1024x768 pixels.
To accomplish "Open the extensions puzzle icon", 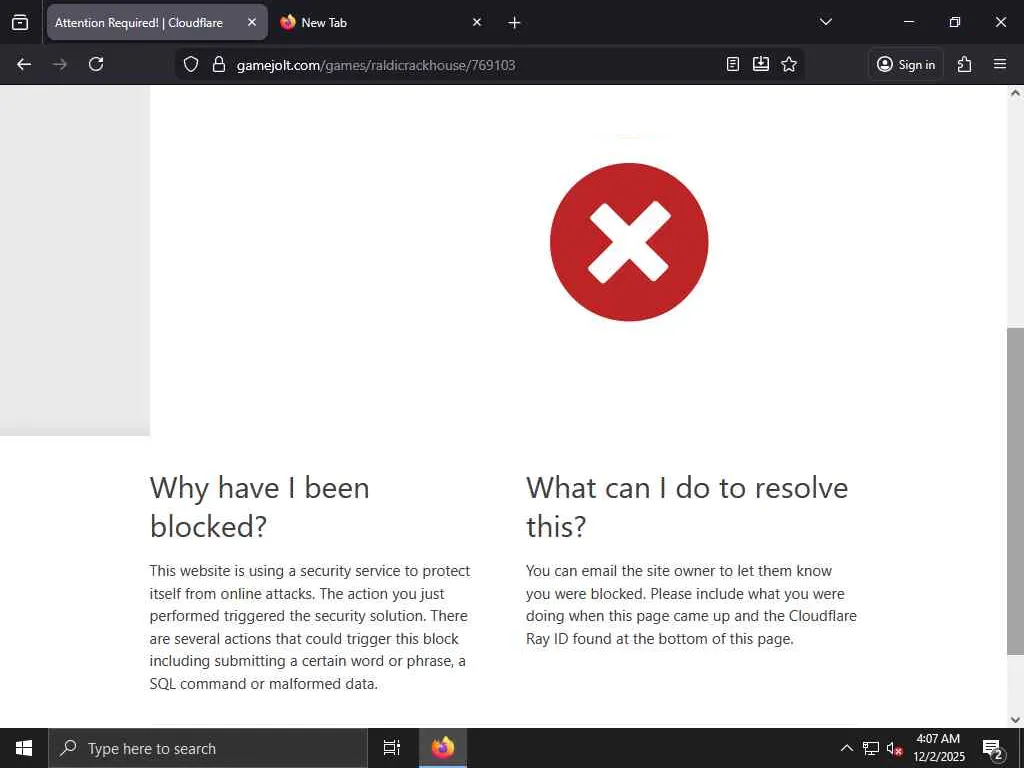I will tap(965, 64).
